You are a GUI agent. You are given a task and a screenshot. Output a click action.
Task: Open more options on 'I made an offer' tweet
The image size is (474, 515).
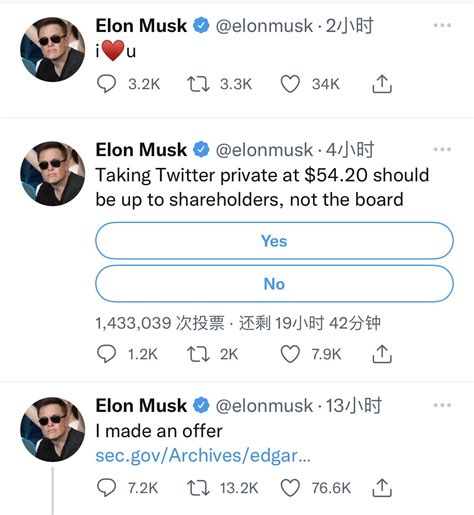[x=442, y=405]
